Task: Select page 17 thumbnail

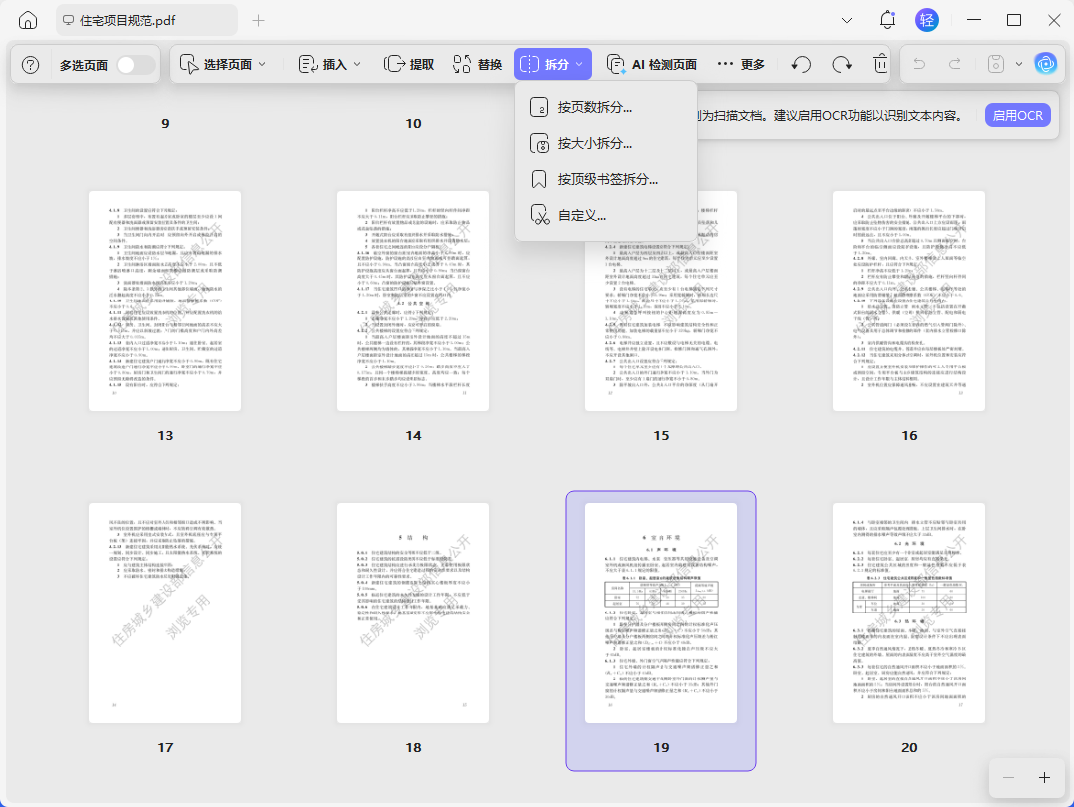Action: [165, 613]
